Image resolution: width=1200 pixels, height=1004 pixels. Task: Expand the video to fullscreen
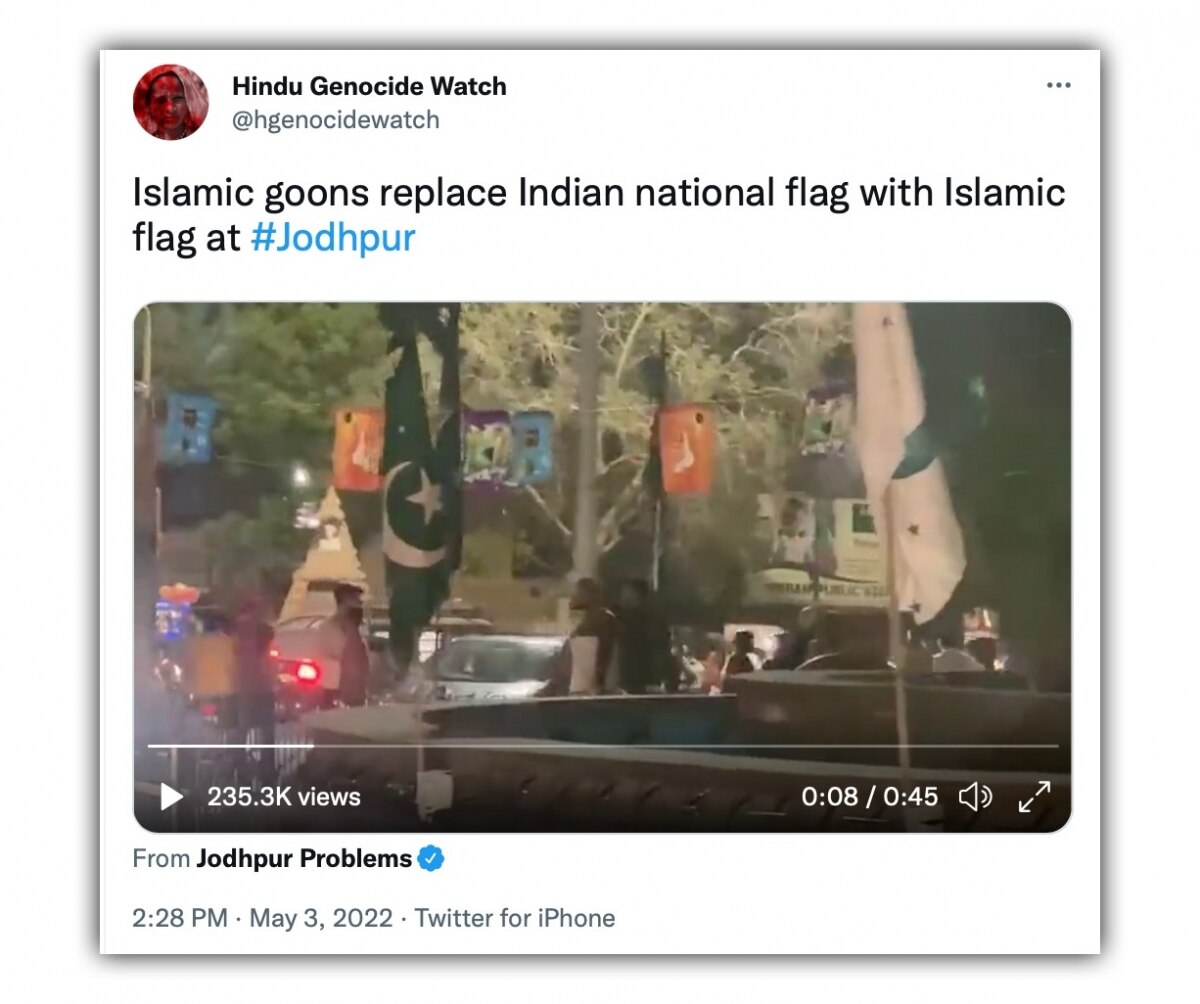(x=1034, y=797)
